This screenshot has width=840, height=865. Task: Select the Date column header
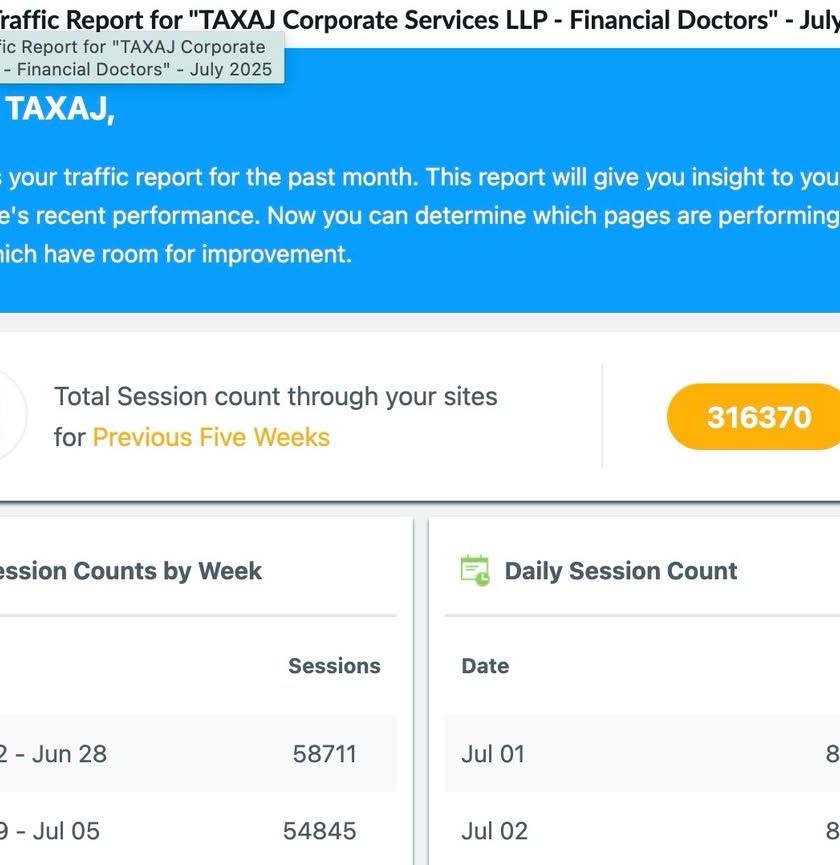485,666
